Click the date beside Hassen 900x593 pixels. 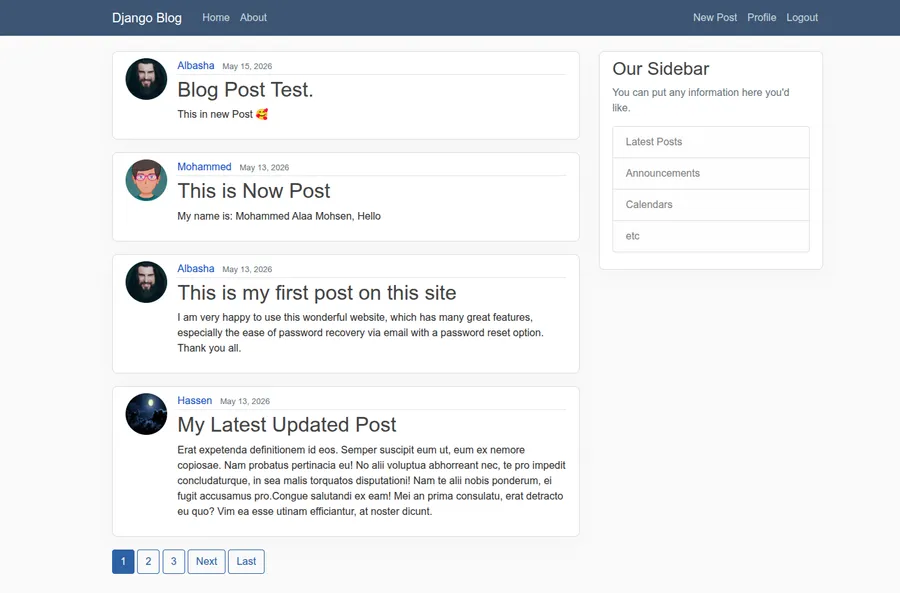click(245, 401)
